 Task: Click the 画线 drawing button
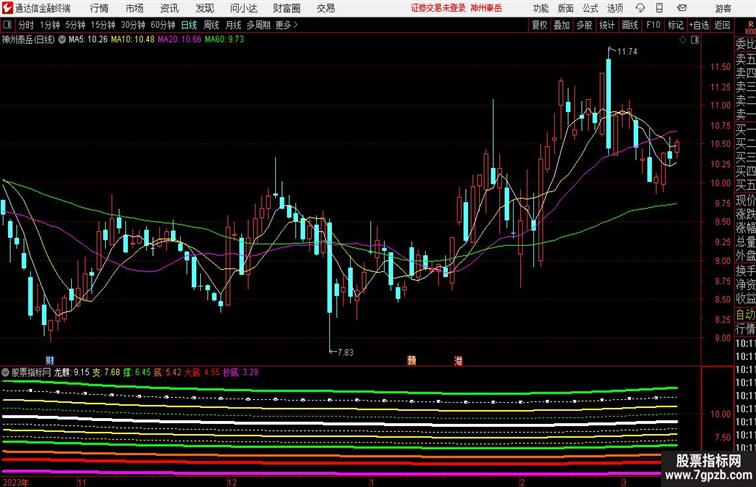[630, 25]
